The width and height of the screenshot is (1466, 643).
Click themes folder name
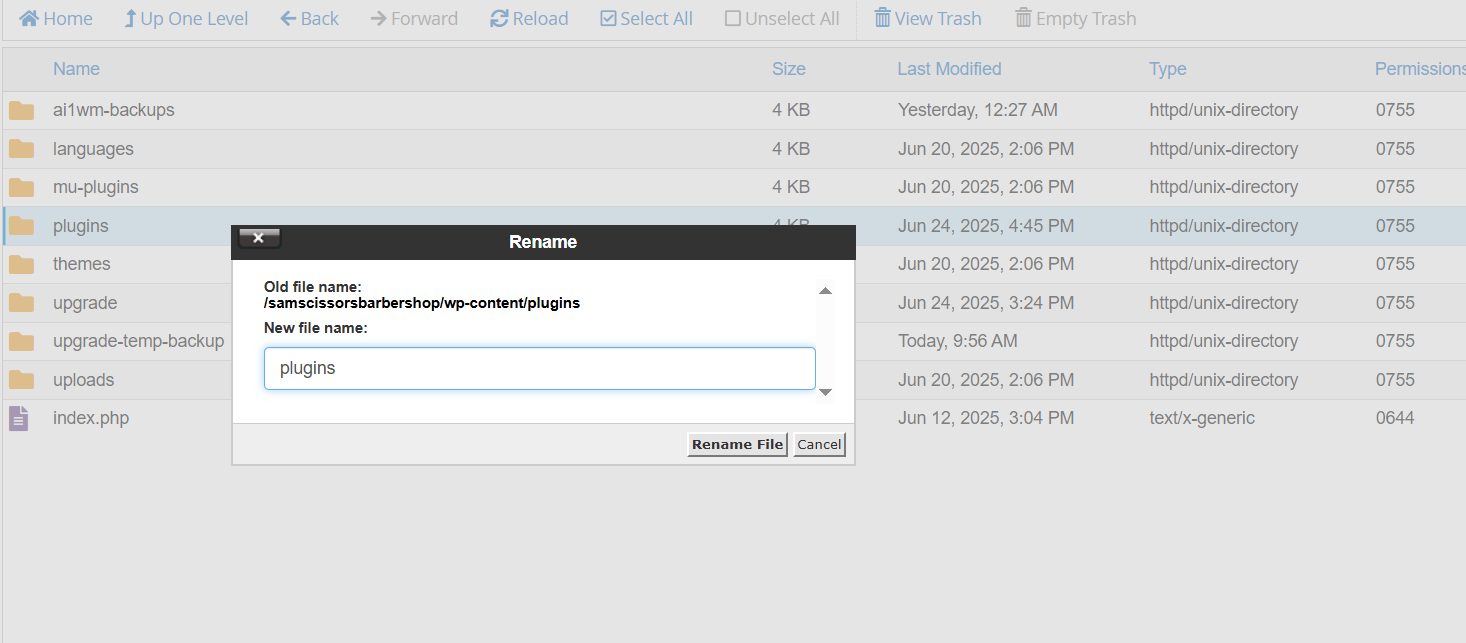tap(82, 264)
